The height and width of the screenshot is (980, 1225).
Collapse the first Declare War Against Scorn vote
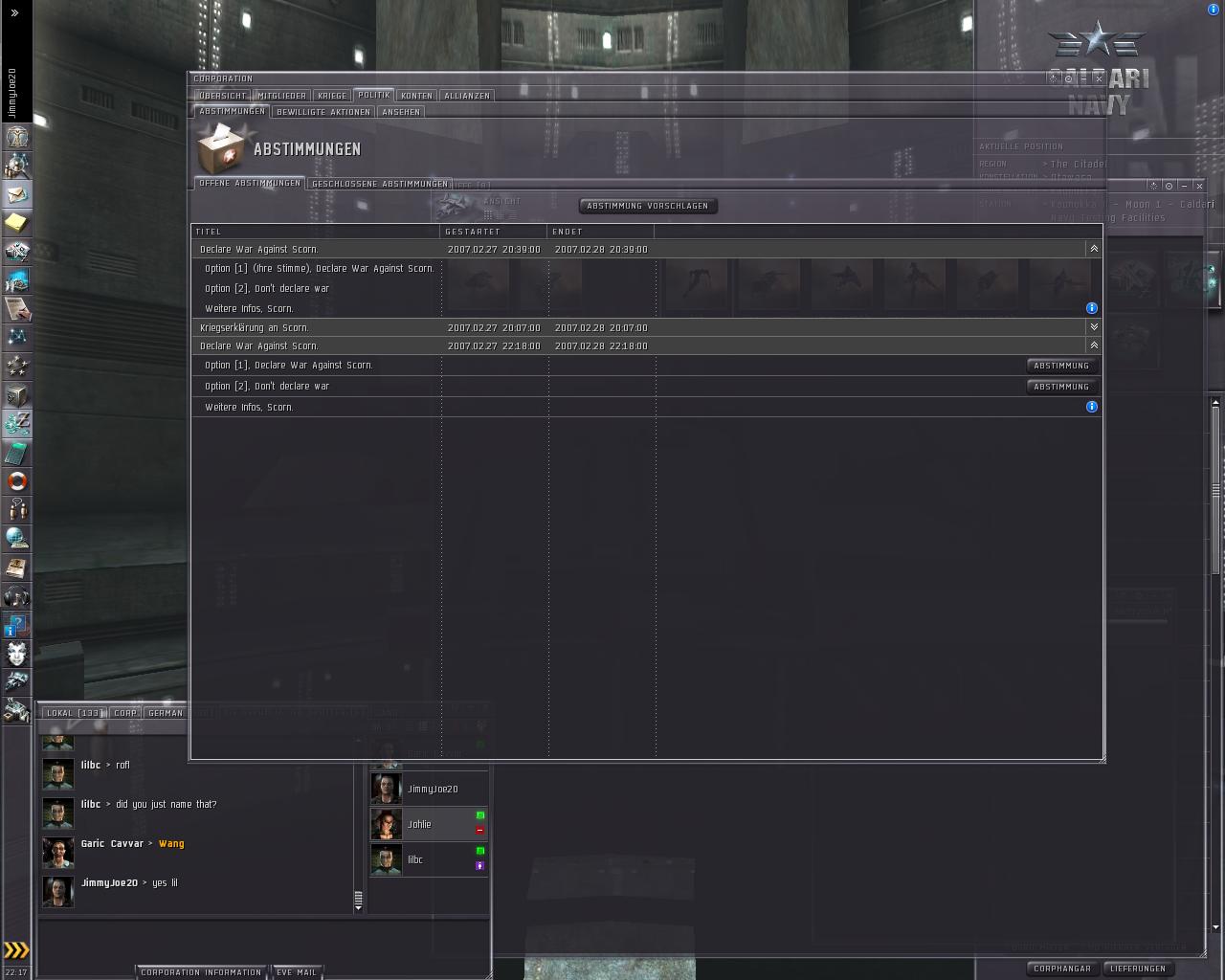point(1094,249)
